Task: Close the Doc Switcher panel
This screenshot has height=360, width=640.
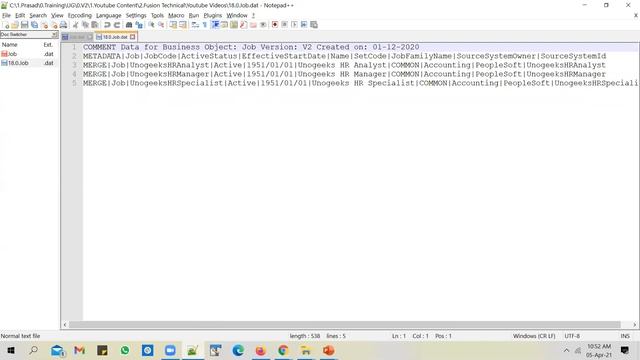Action: point(55,35)
